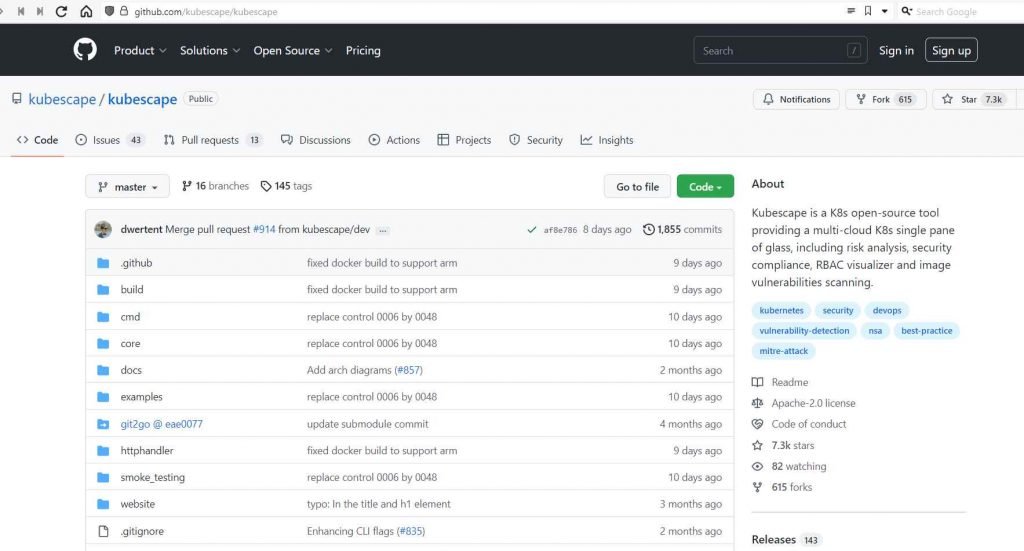Click the commit history clock icon
This screenshot has width=1024, height=551.
point(648,229)
